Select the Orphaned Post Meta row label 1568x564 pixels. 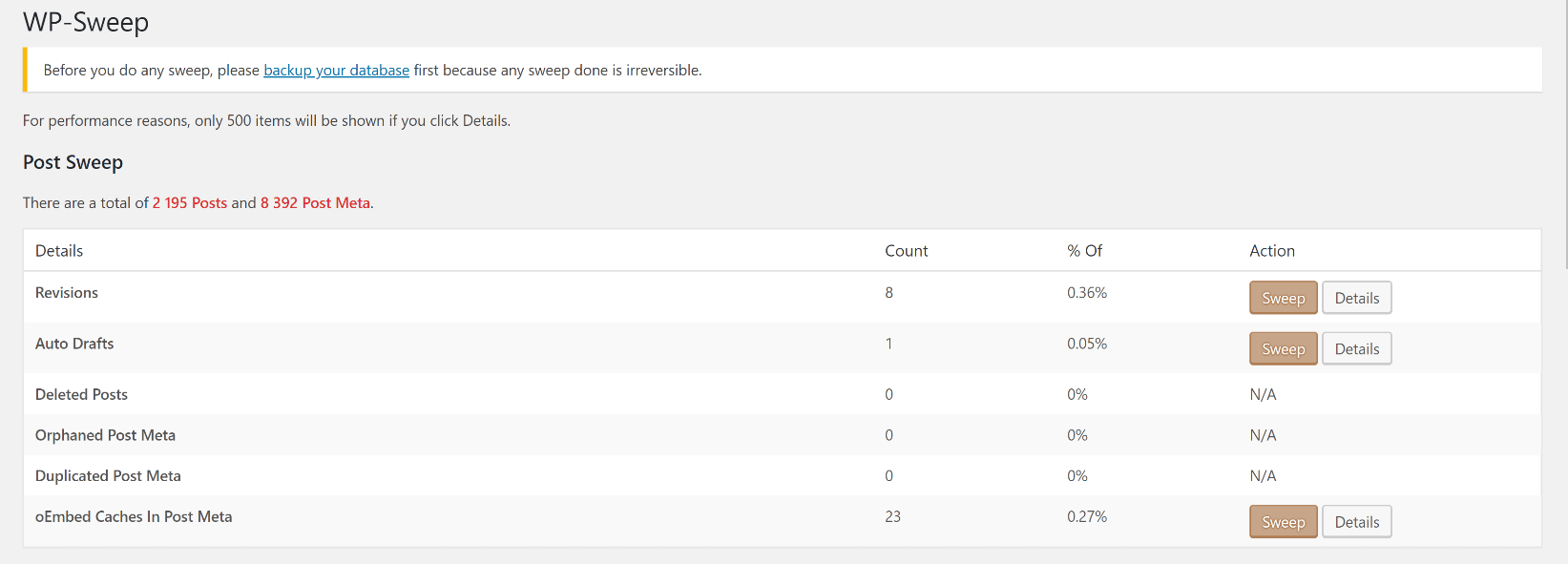[x=105, y=435]
